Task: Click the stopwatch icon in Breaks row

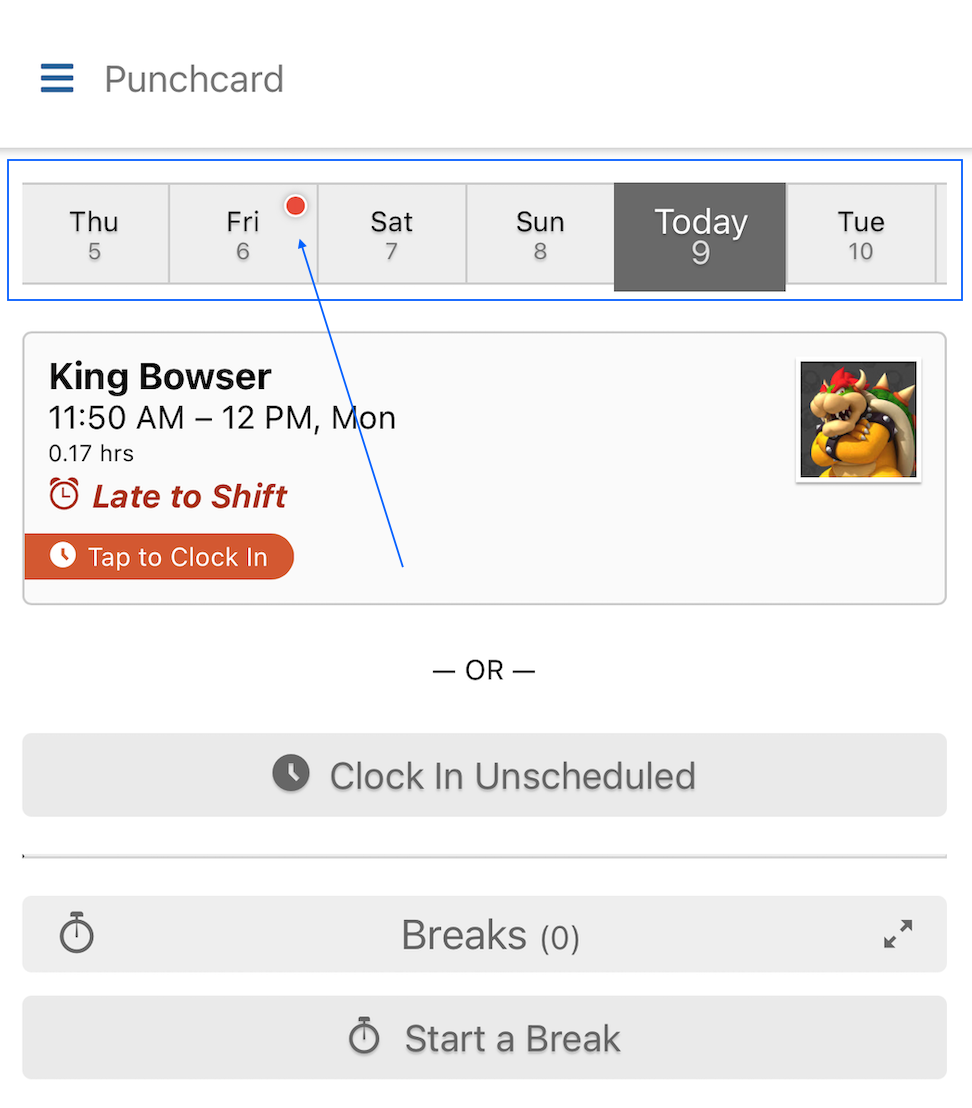Action: pyautogui.click(x=77, y=934)
